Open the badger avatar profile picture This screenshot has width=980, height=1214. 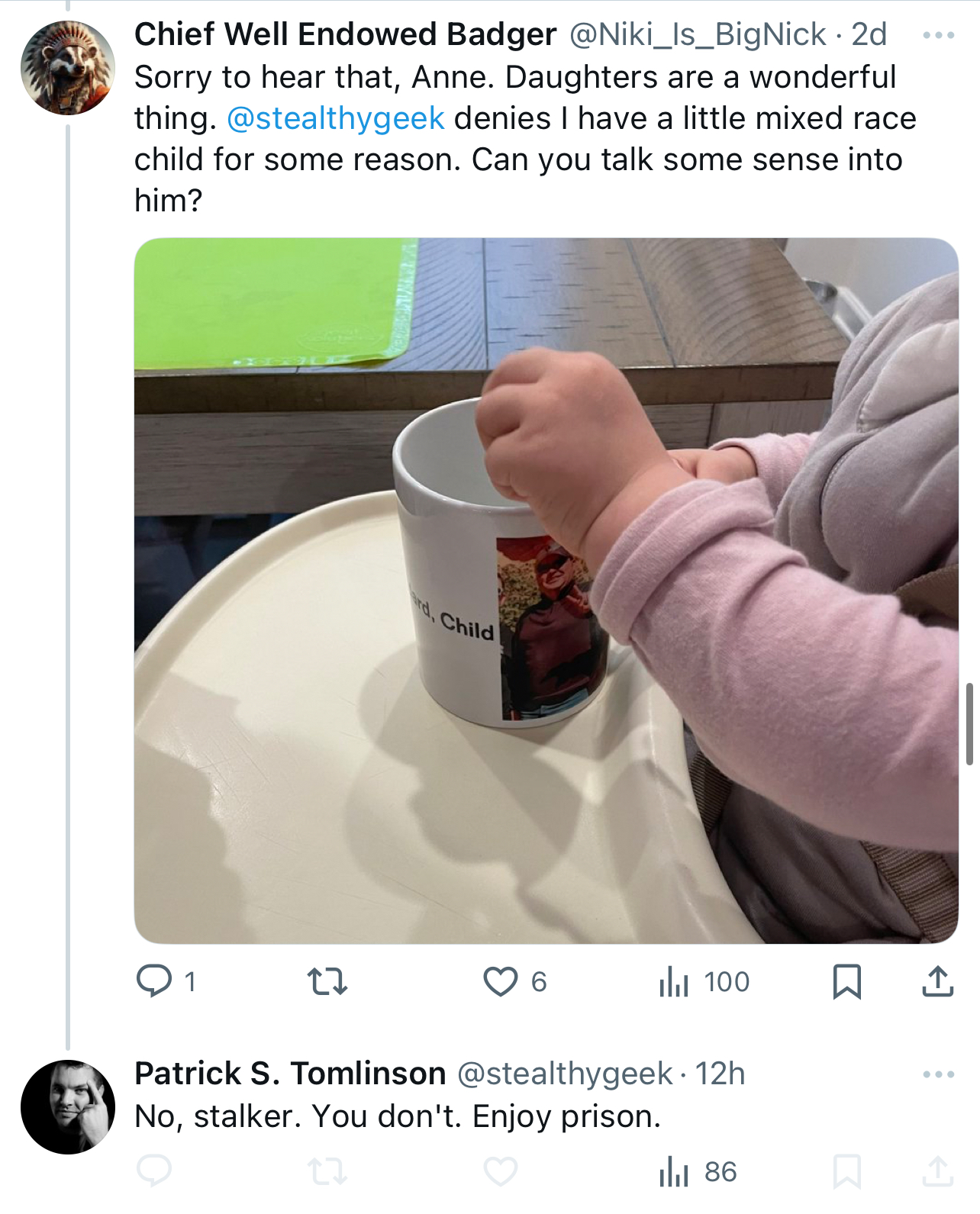point(68,68)
